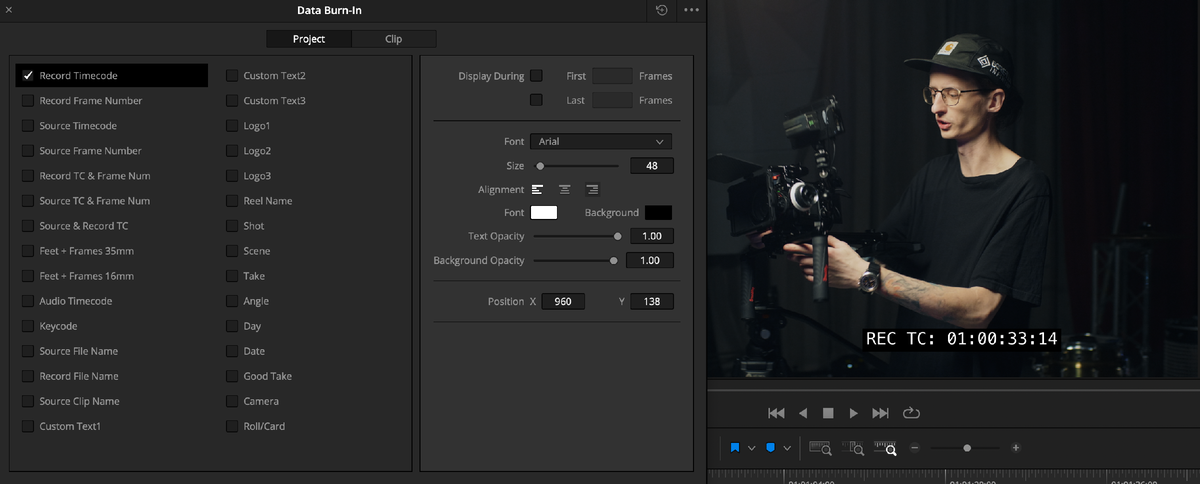Enable Source Timecode checkbox

28,126
